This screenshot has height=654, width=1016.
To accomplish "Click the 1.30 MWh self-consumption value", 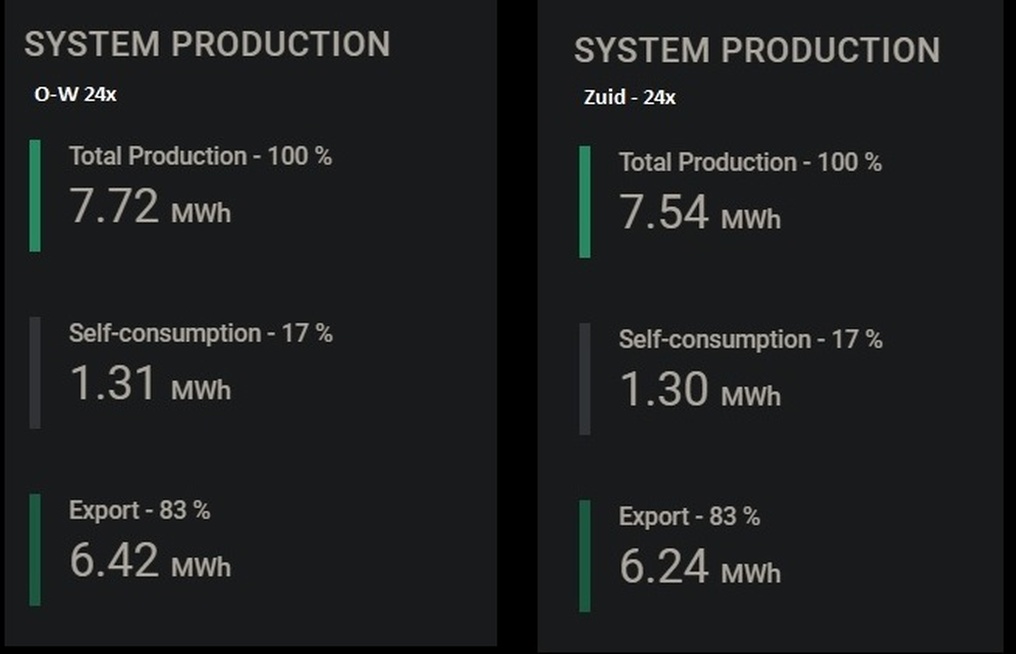I will 700,390.
